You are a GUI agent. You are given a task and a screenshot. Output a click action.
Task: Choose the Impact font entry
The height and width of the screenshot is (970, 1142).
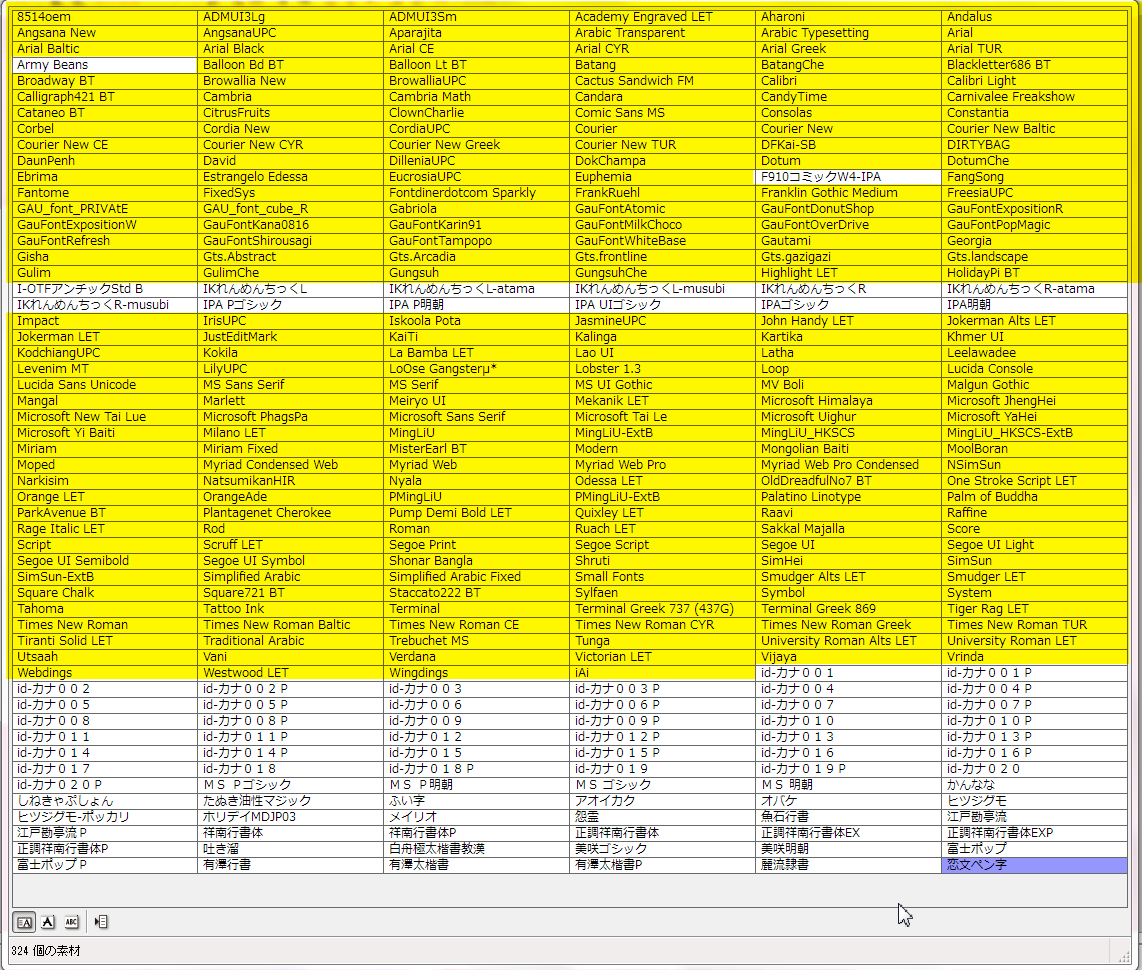click(105, 321)
